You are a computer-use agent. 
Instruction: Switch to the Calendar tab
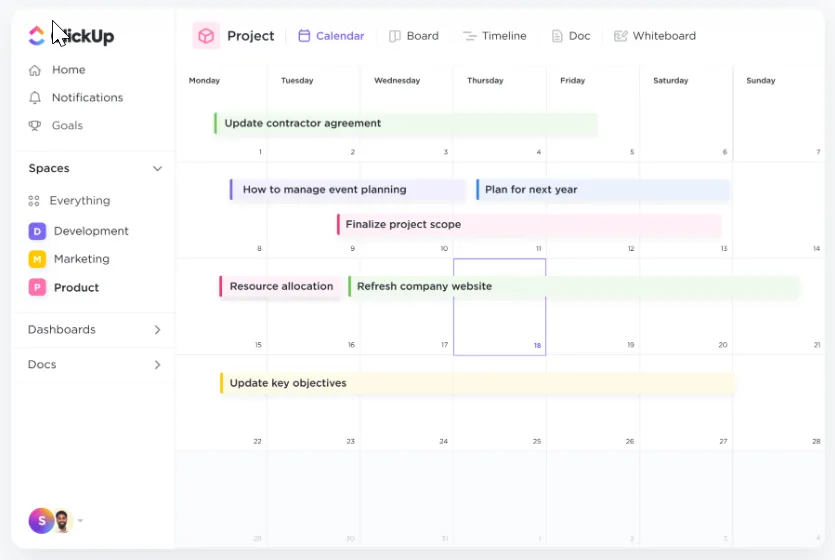pyautogui.click(x=331, y=36)
